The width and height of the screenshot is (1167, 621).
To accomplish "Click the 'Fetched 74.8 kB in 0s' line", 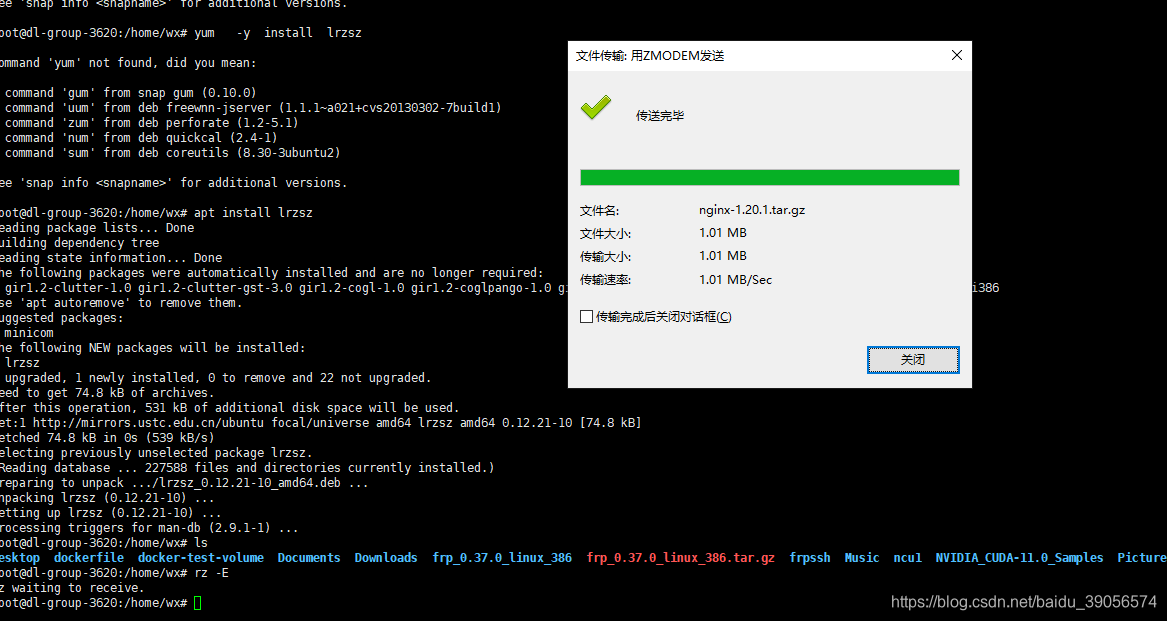I will (107, 438).
